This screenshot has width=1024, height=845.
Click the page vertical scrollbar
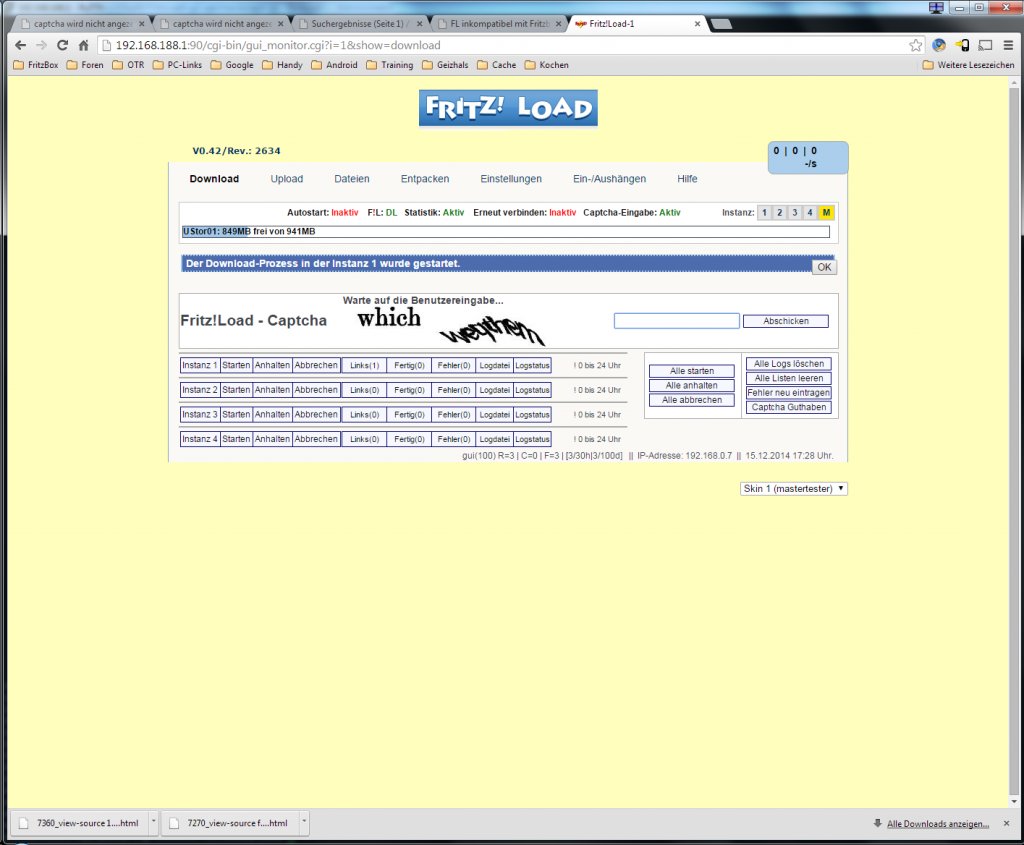(x=1014, y=442)
